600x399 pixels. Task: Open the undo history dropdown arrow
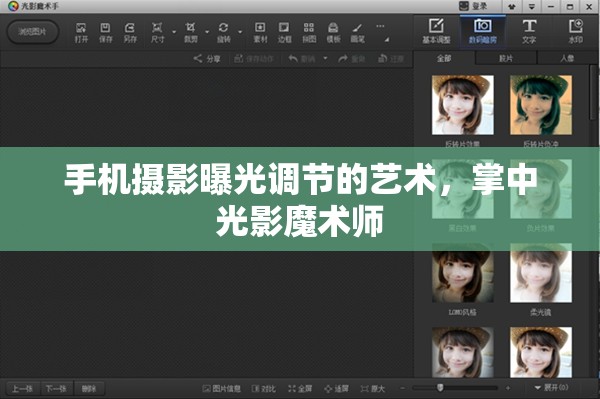325,59
